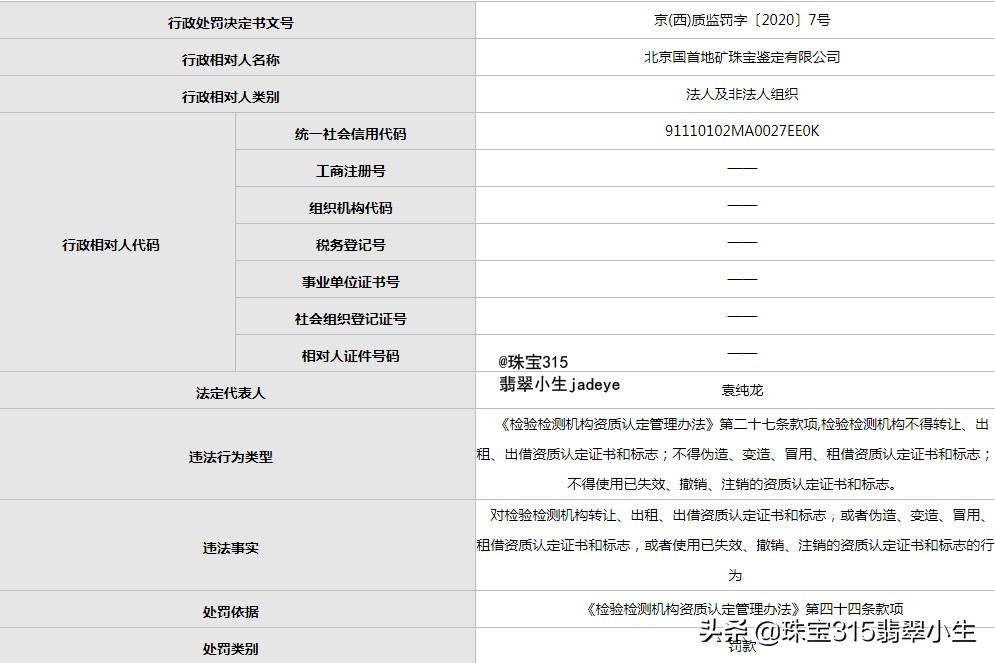Click the 工商注册号 row label
This screenshot has width=995, height=663.
(355, 168)
